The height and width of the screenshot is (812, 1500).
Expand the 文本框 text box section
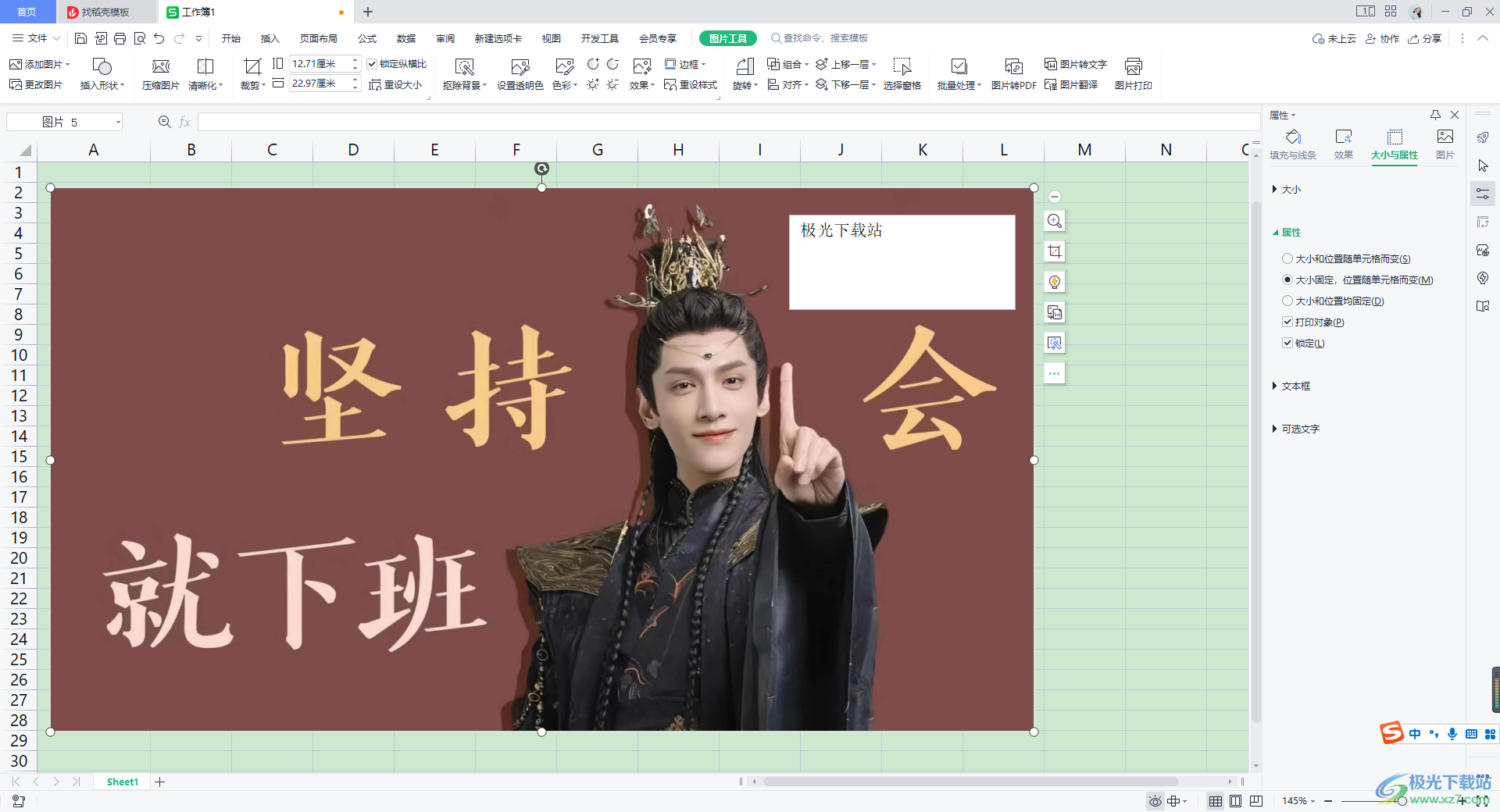tap(1291, 386)
